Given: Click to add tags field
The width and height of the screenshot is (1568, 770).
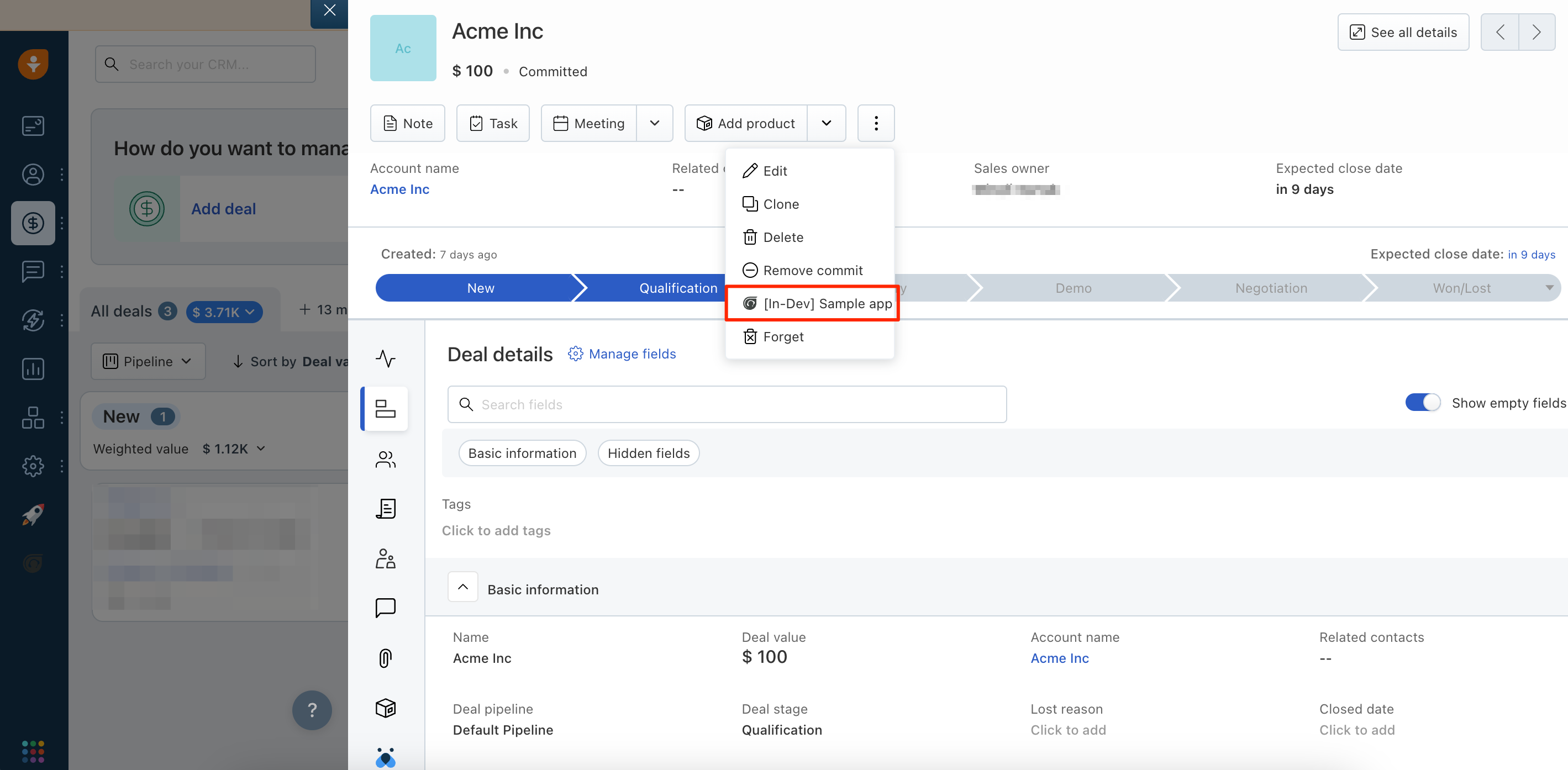Looking at the screenshot, I should 496,530.
